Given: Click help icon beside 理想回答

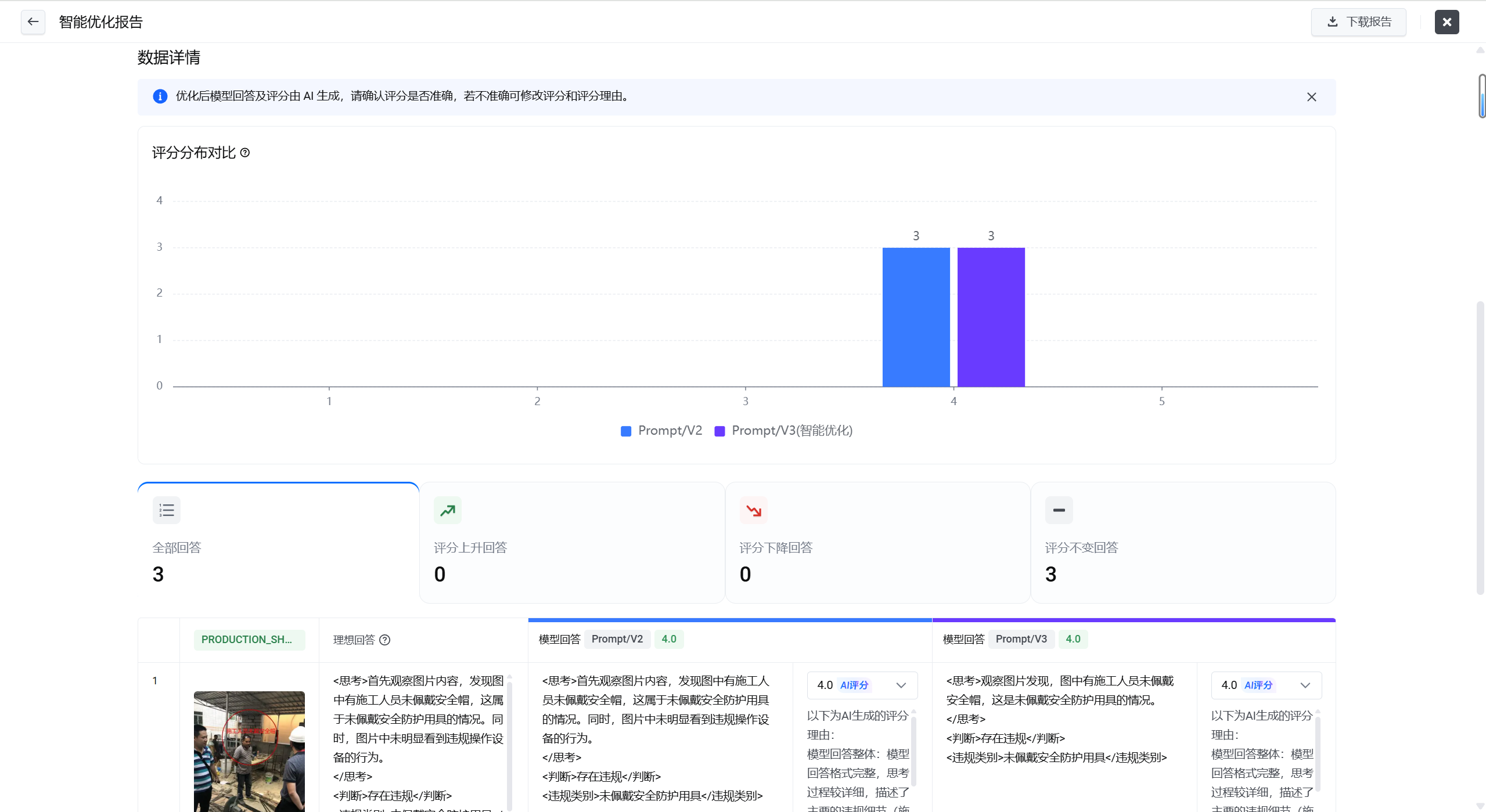Looking at the screenshot, I should coord(384,640).
